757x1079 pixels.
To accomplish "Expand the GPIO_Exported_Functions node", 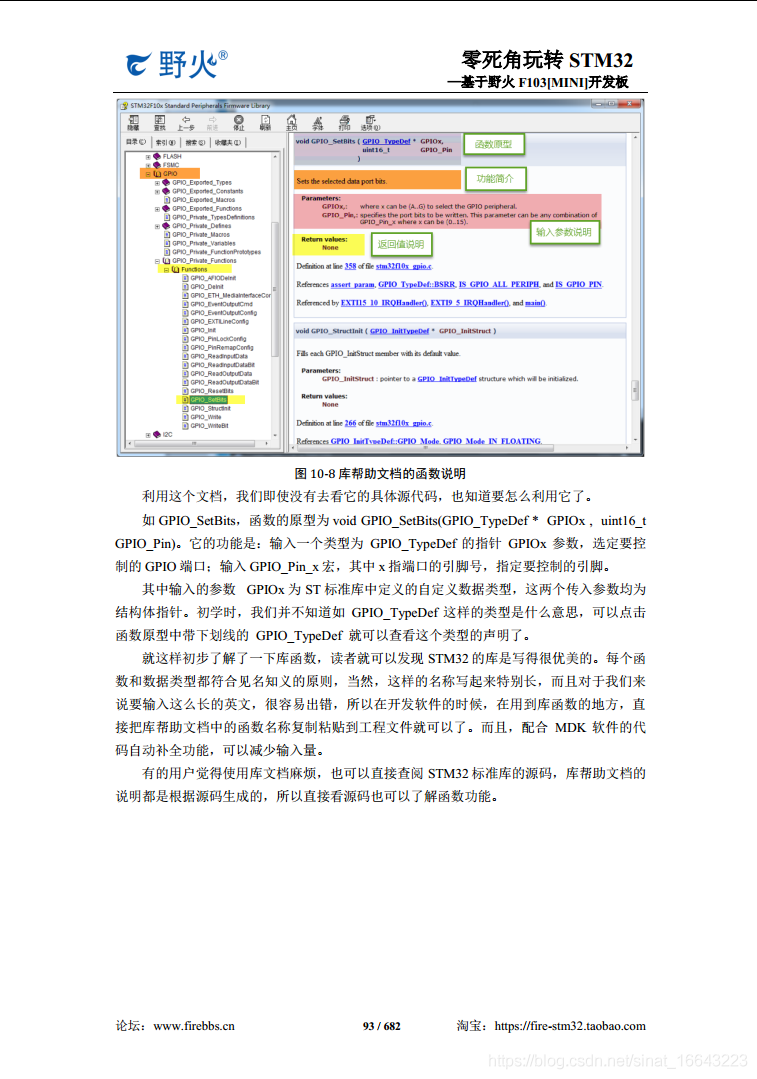I will point(157,209).
